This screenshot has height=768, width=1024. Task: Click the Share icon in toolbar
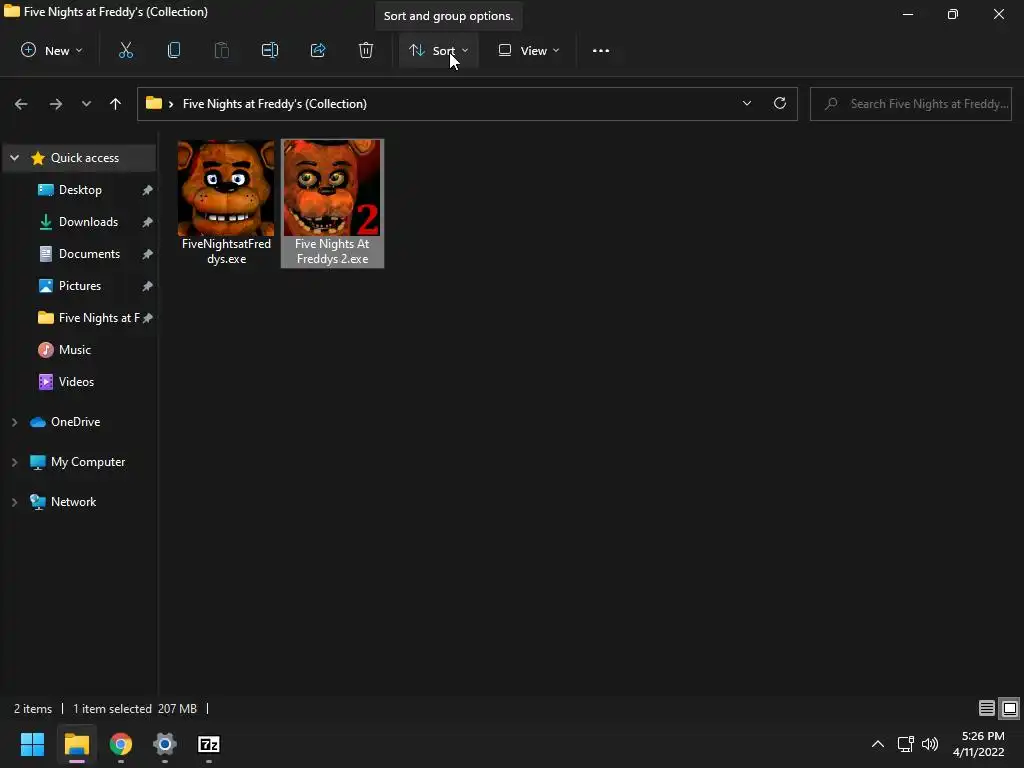pyautogui.click(x=318, y=50)
